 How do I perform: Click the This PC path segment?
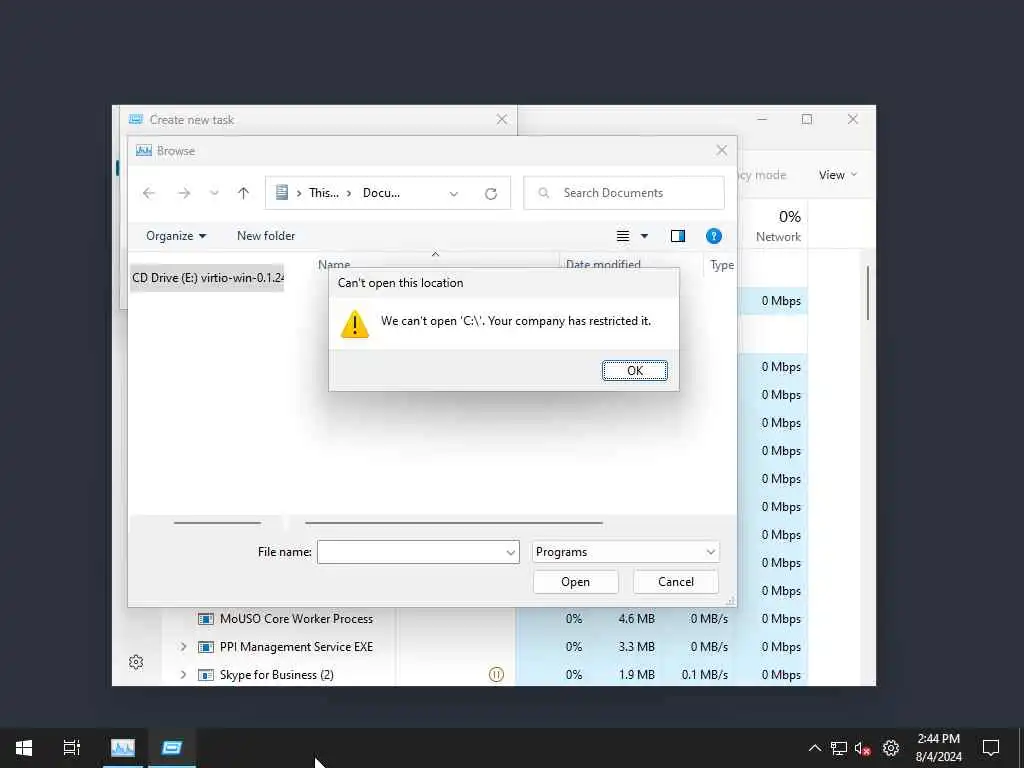(x=324, y=193)
